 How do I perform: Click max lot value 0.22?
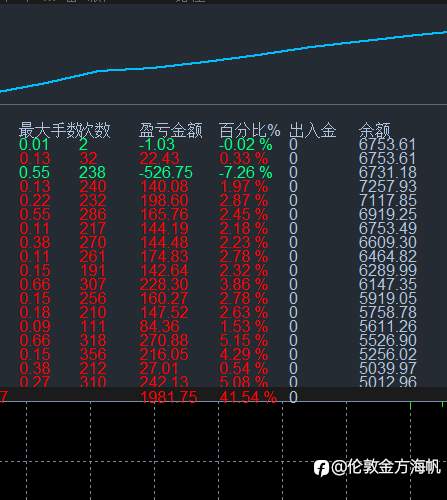click(x=35, y=201)
